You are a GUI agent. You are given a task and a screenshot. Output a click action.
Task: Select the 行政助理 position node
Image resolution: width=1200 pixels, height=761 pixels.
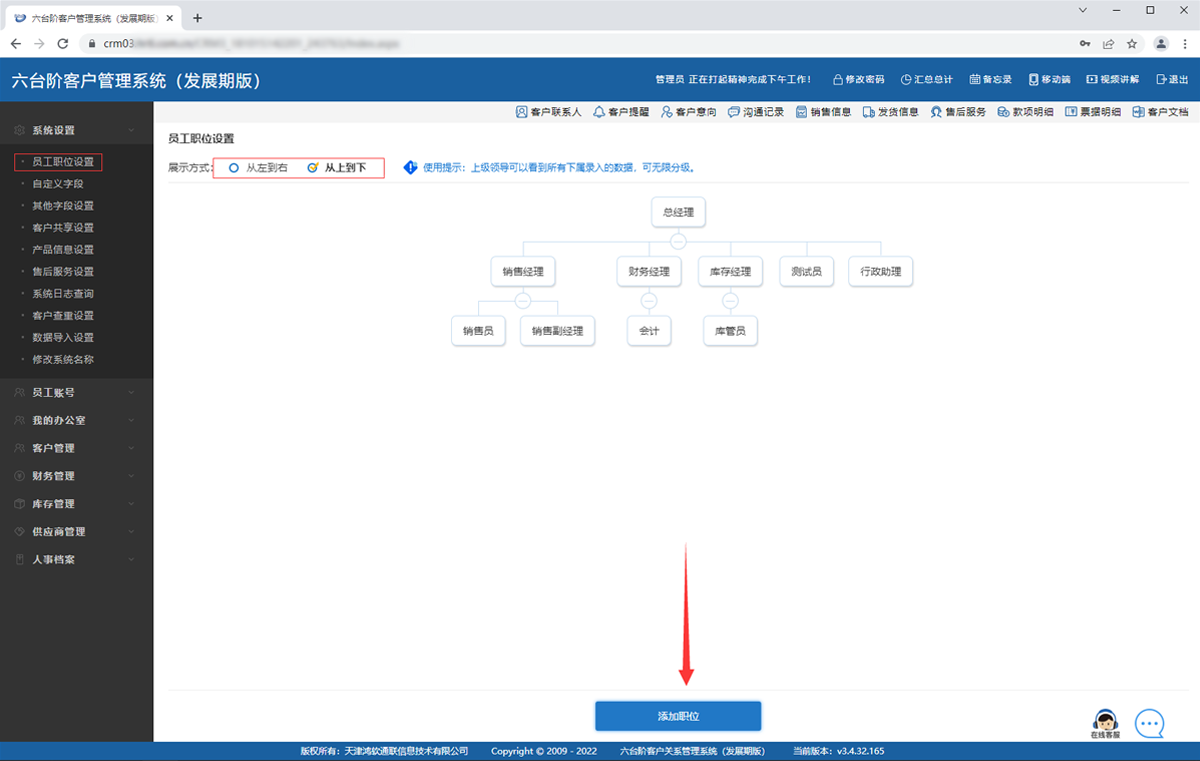tap(880, 271)
